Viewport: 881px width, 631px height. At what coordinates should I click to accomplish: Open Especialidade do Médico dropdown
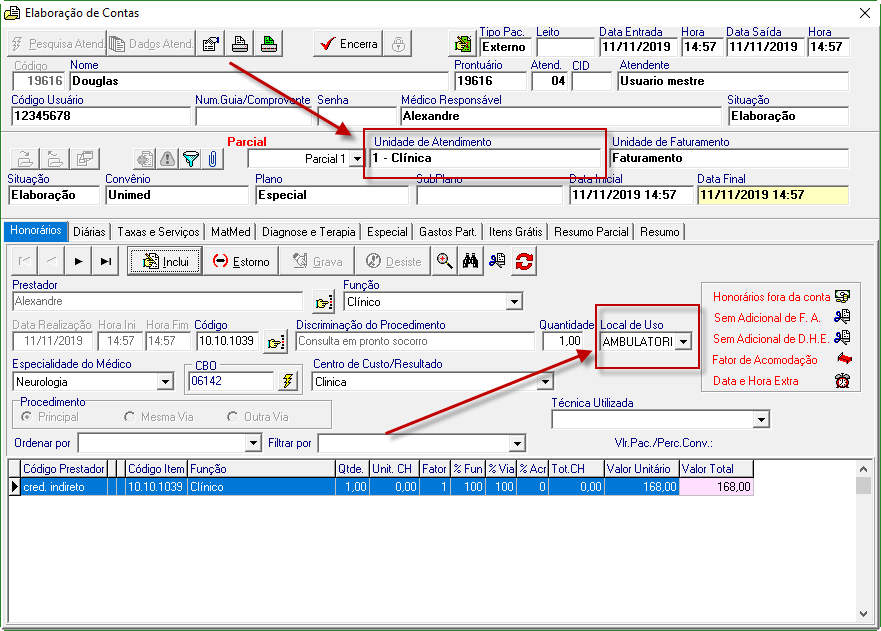165,382
